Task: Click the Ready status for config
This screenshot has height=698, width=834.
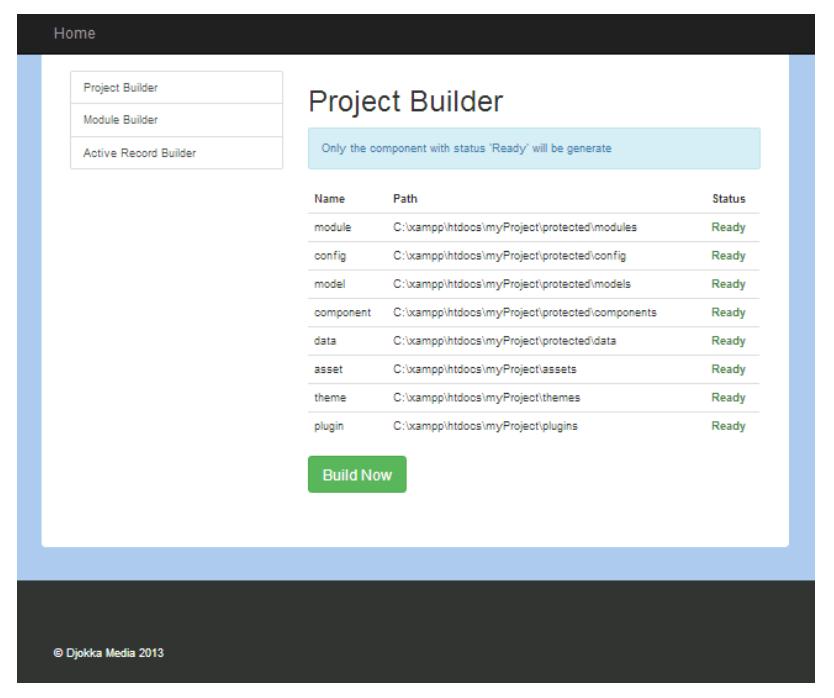Action: [x=728, y=256]
